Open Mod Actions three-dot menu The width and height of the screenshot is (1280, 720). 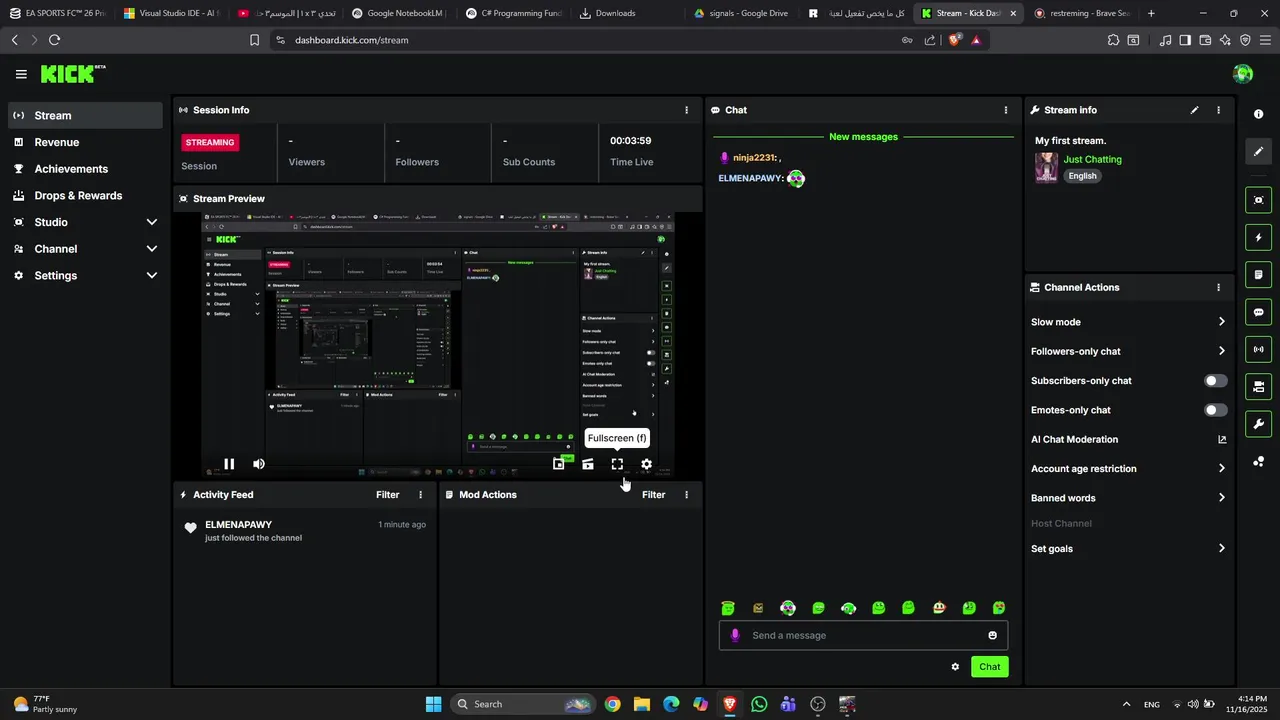point(686,495)
